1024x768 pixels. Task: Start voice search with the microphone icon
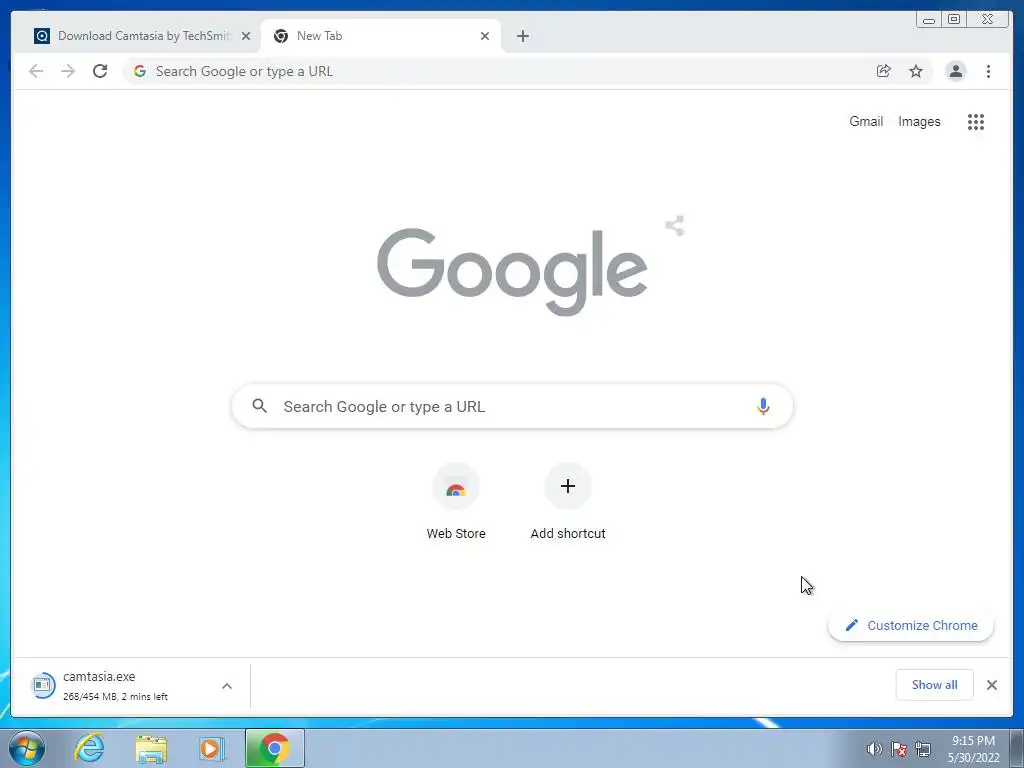(763, 406)
